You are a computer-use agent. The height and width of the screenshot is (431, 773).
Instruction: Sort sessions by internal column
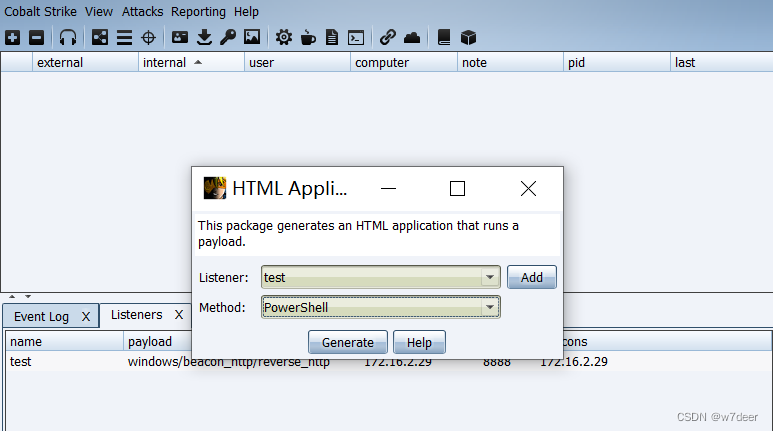tap(191, 63)
